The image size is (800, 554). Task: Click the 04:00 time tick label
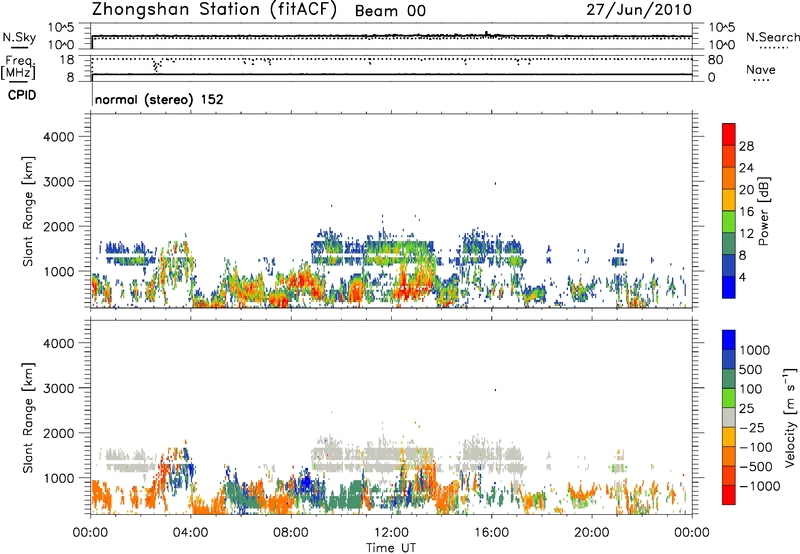[x=191, y=533]
